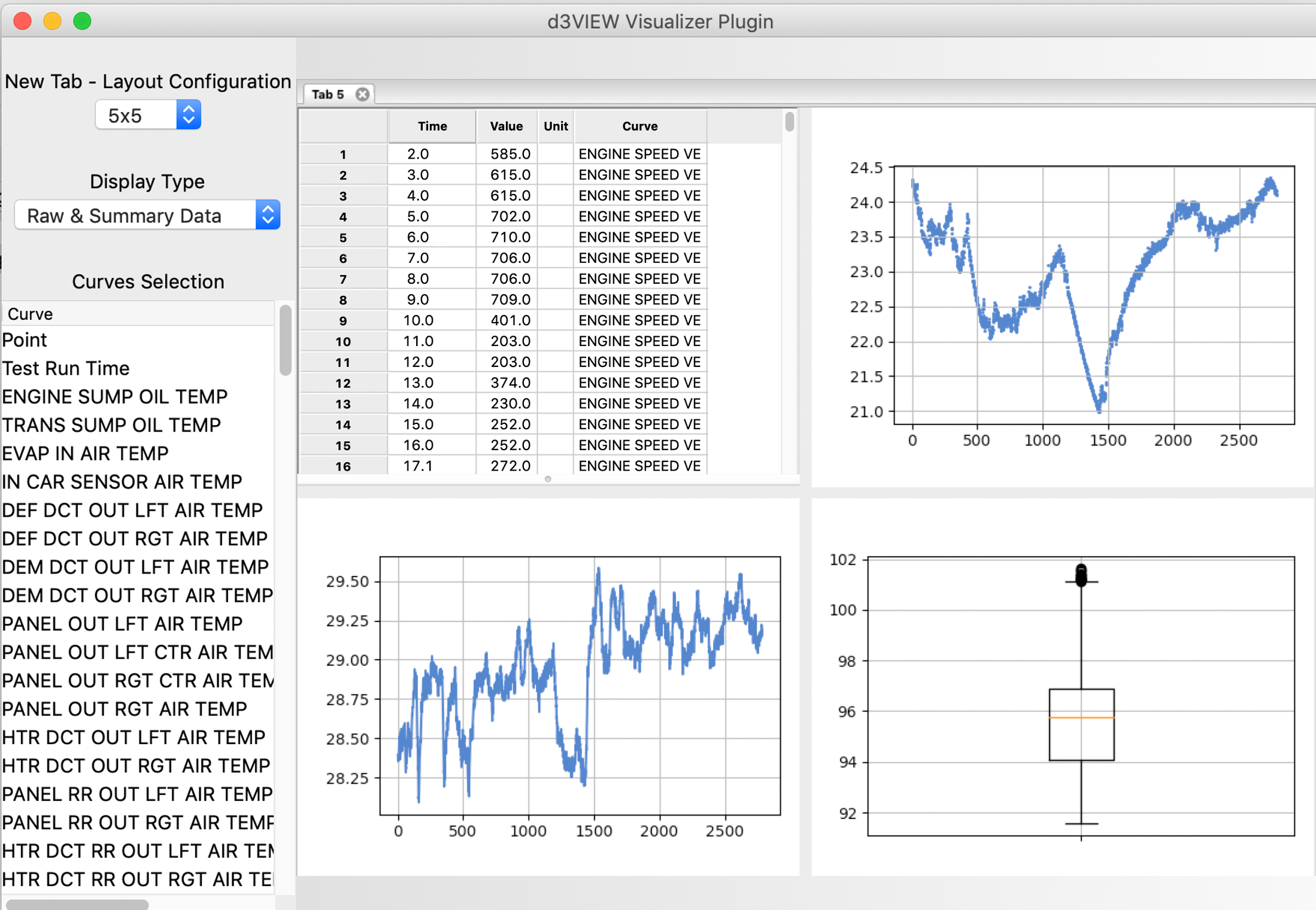Select the Test Run Time curve
1316x910 pixels.
(138, 368)
